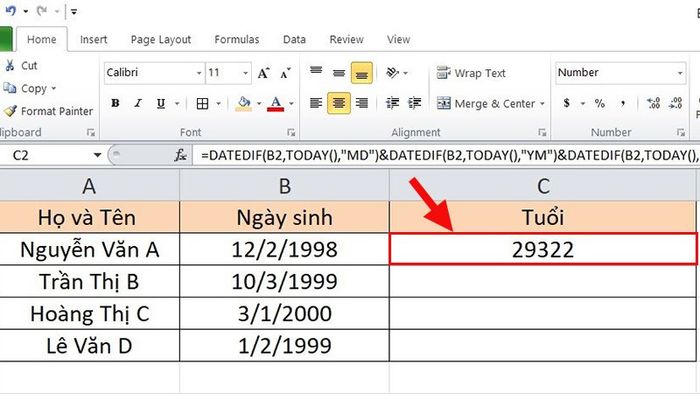Open the Font group dialog launcher

pos(291,133)
